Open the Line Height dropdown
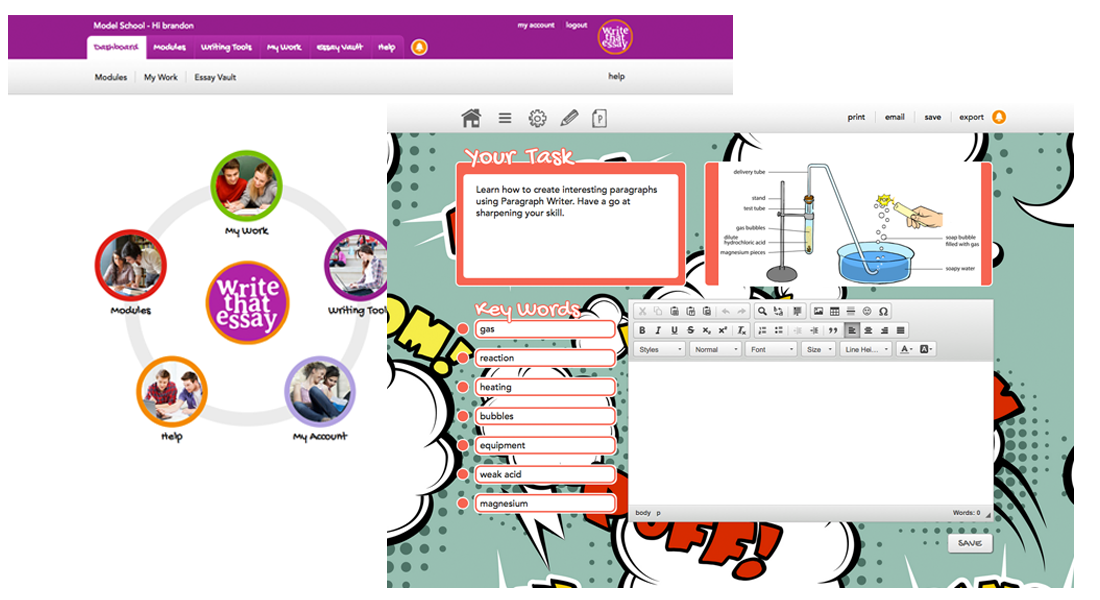The height and width of the screenshot is (600, 1100). [866, 349]
